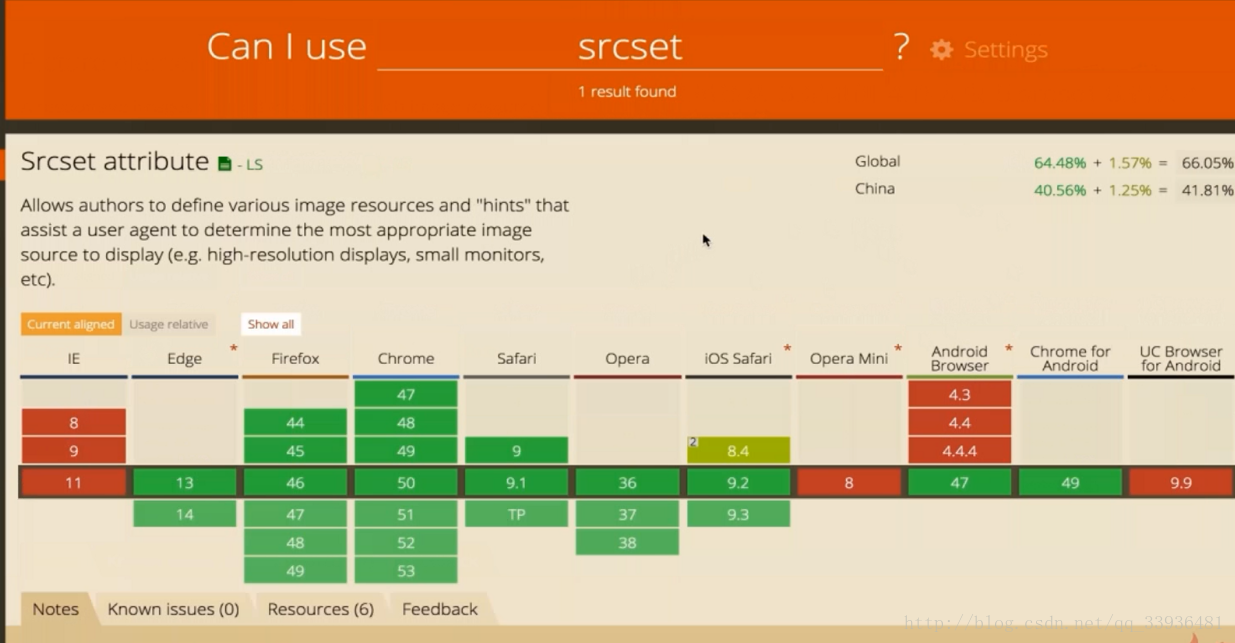This screenshot has height=643, width=1235.
Task: Switch to Usage relative view
Action: (168, 324)
